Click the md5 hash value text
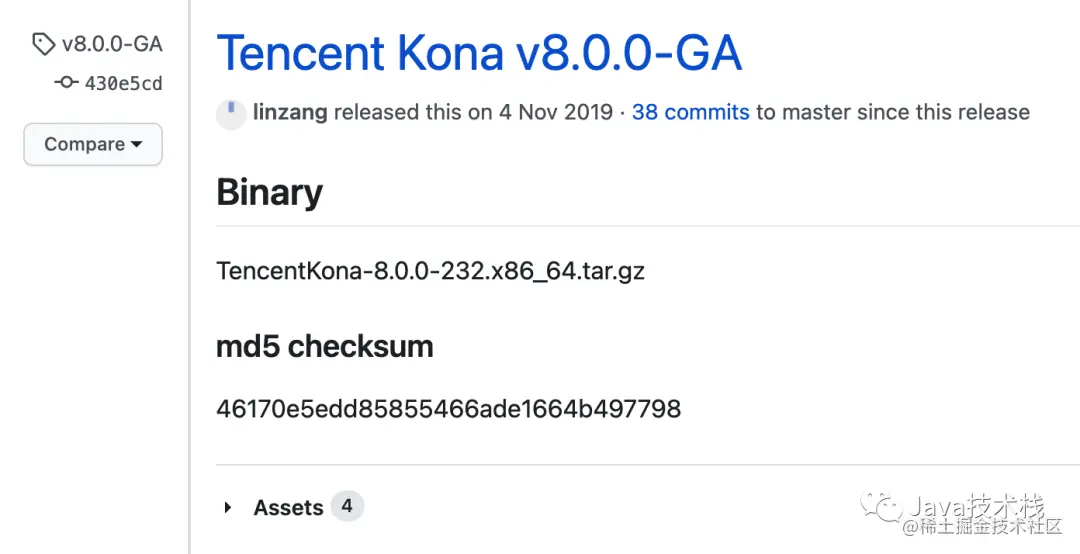Screen dimensions: 1080x554 pos(448,408)
